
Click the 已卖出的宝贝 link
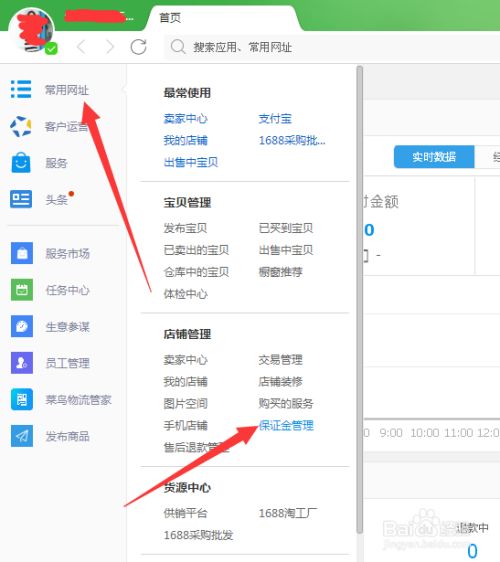[196, 250]
